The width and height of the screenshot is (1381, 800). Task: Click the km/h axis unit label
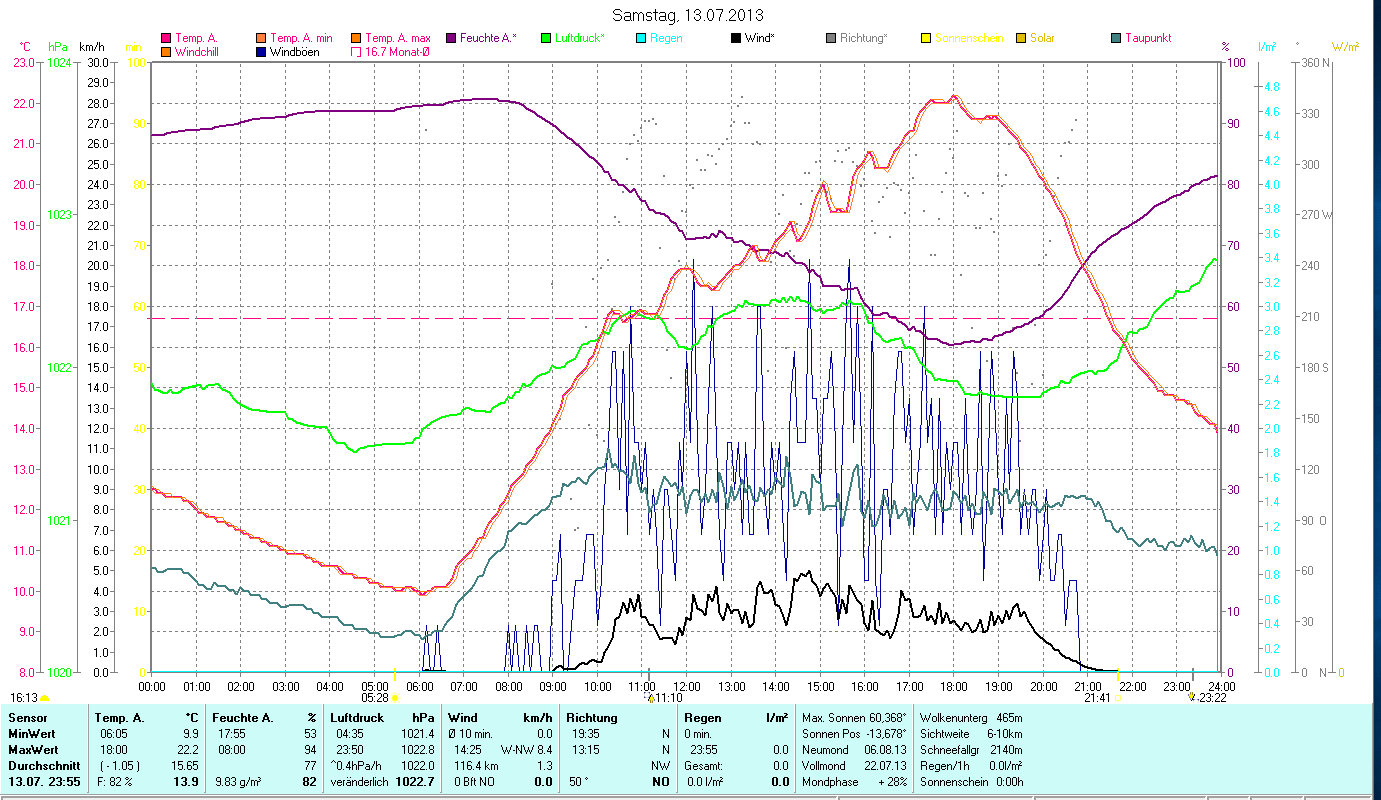click(91, 47)
